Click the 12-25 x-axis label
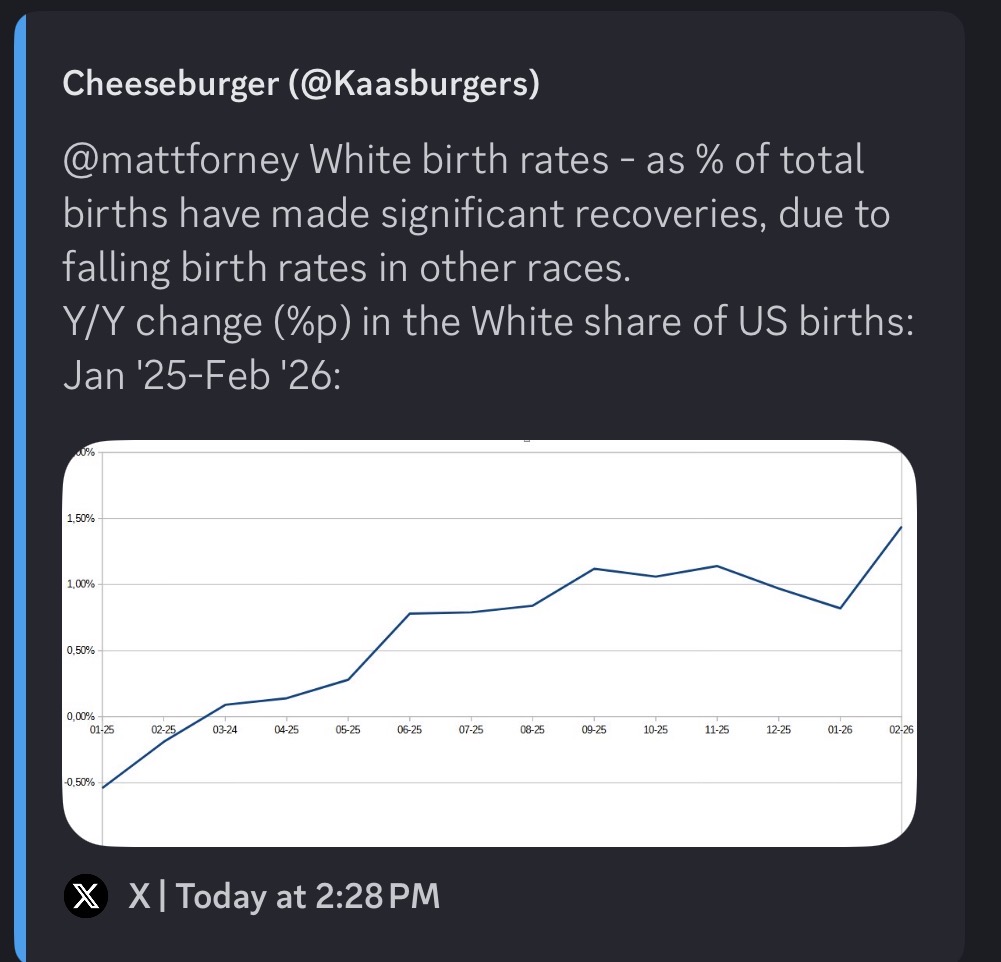Screen dimensions: 1001x962 (x=778, y=730)
